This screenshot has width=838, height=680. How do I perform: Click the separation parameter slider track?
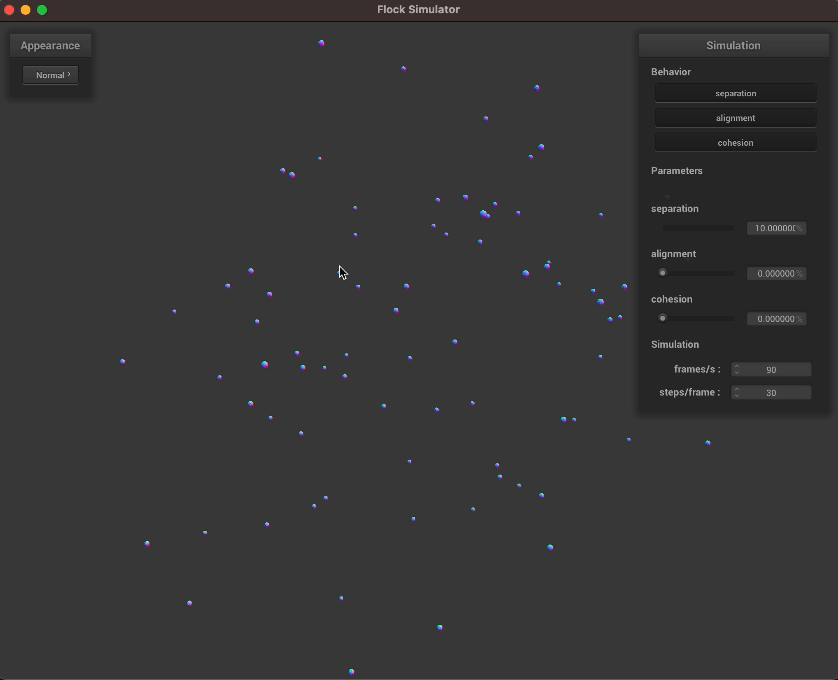point(697,228)
